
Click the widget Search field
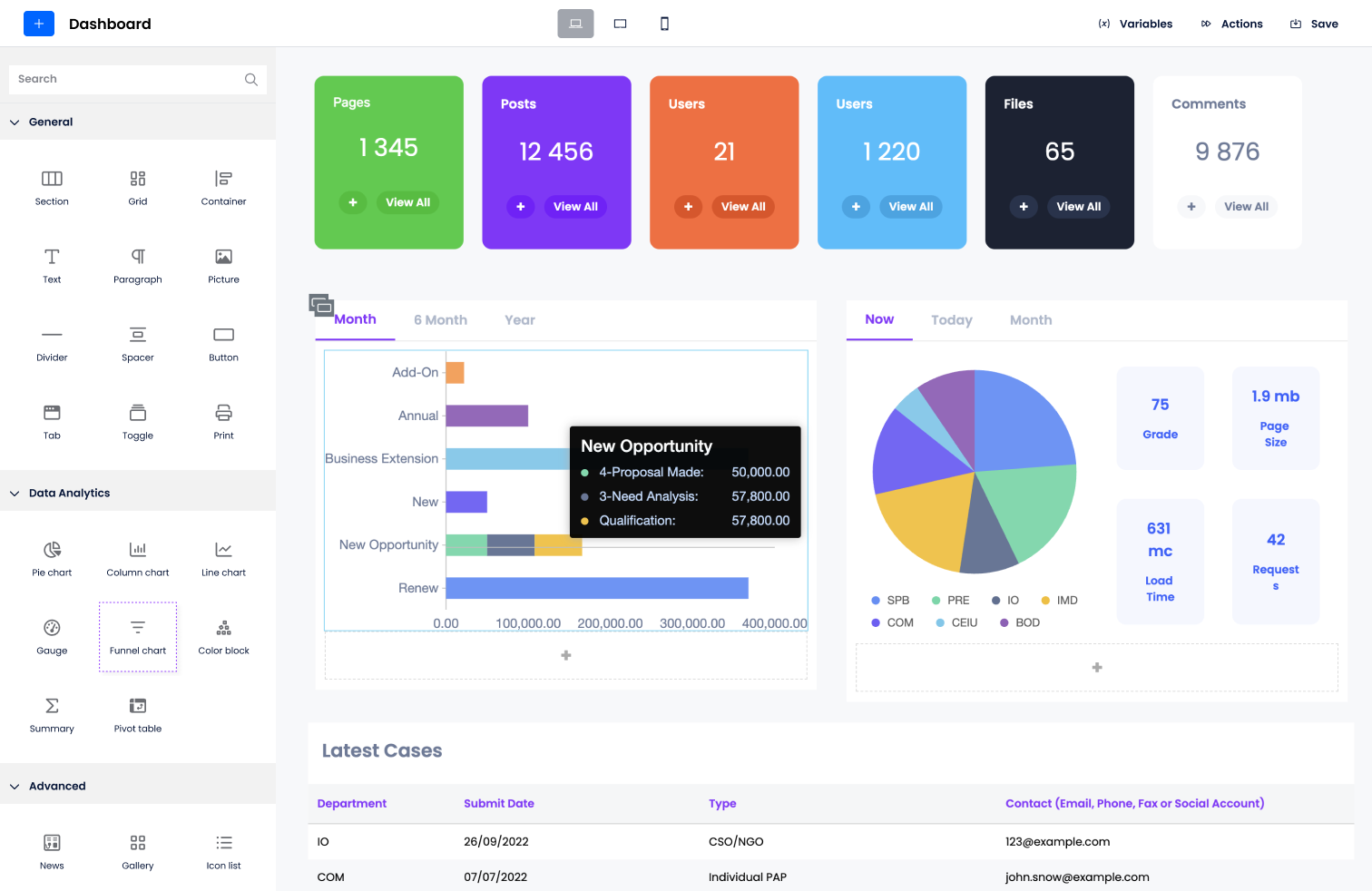(x=127, y=79)
